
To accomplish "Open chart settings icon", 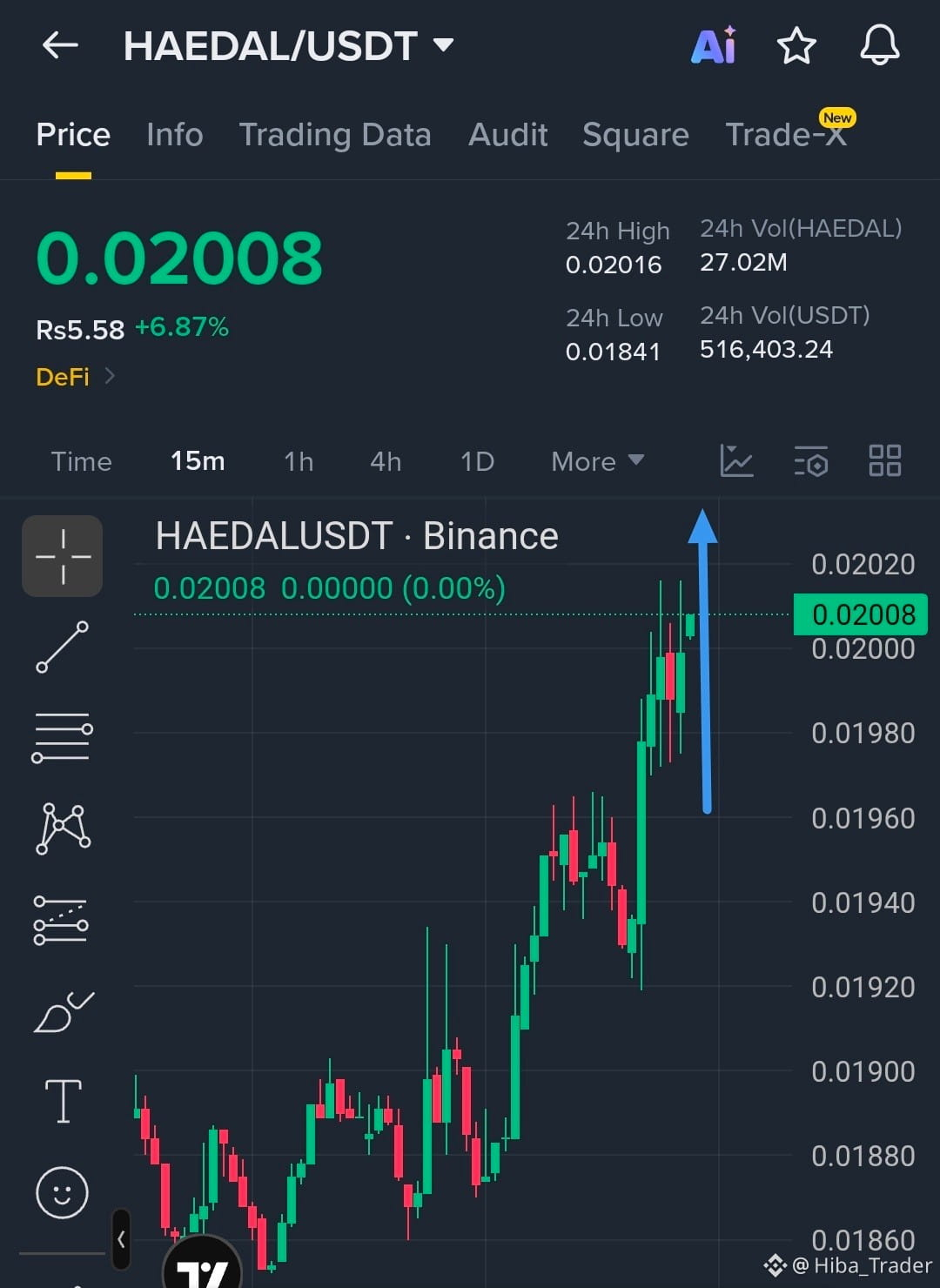I will pyautogui.click(x=811, y=460).
